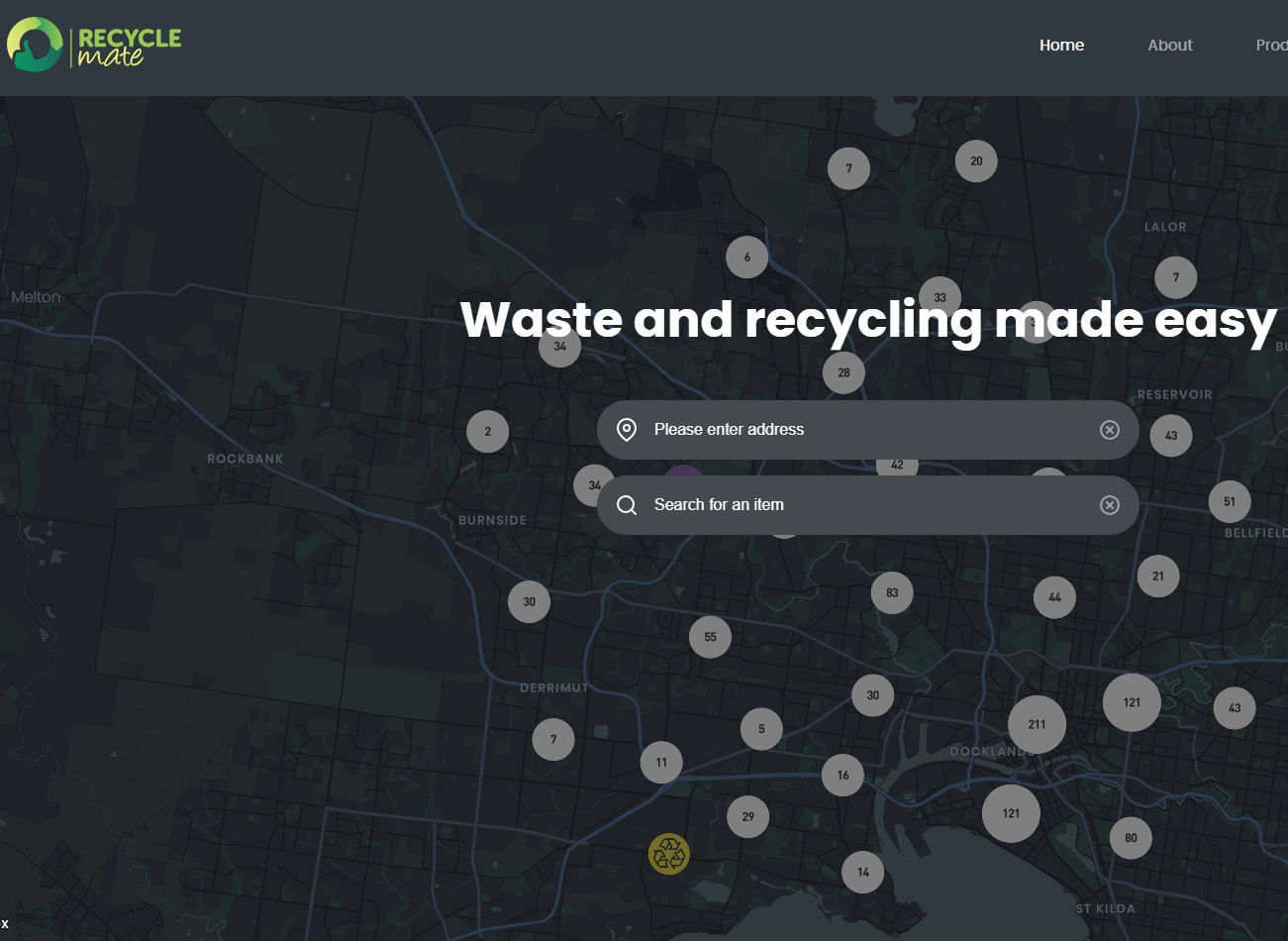This screenshot has height=941, width=1288.
Task: Click the "Search for an item" field
Action: [861, 505]
